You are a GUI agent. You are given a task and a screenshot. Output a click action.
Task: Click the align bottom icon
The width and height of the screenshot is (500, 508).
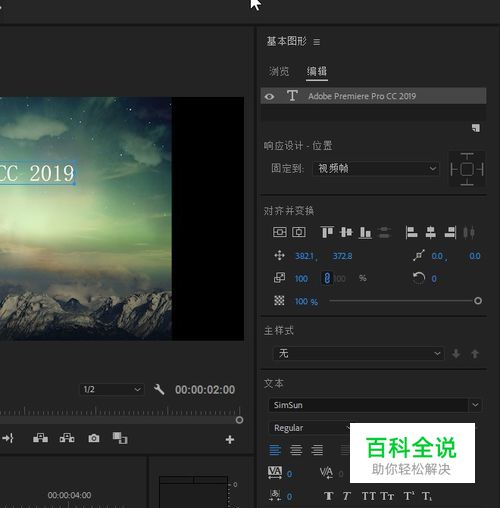point(365,232)
